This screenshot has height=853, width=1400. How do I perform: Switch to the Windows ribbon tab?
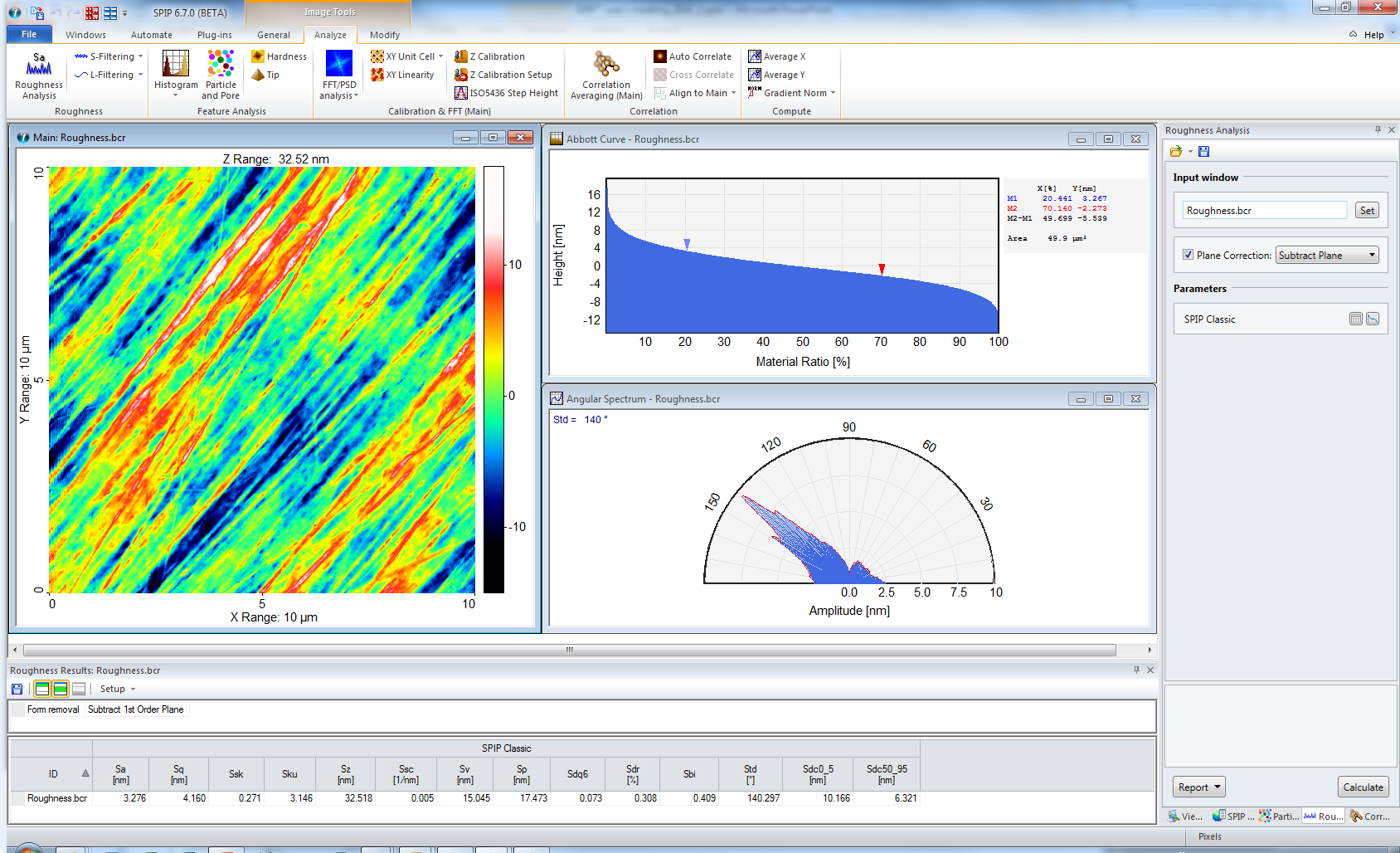coord(85,35)
